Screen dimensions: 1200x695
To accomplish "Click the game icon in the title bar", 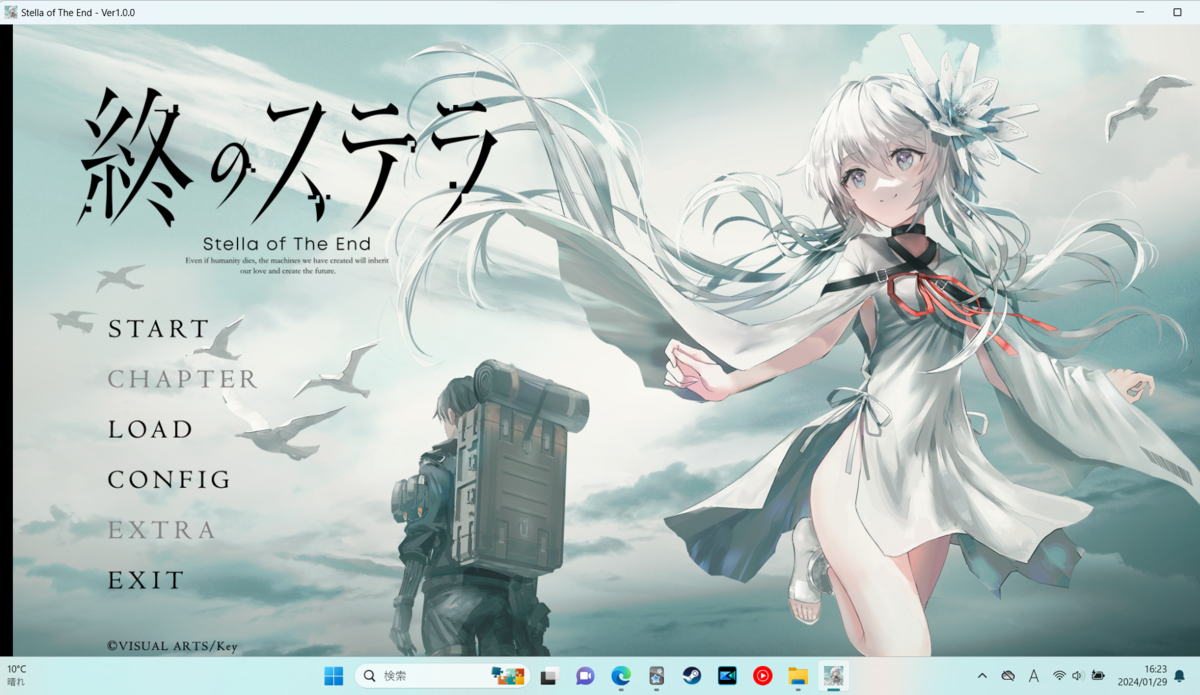I will point(10,12).
